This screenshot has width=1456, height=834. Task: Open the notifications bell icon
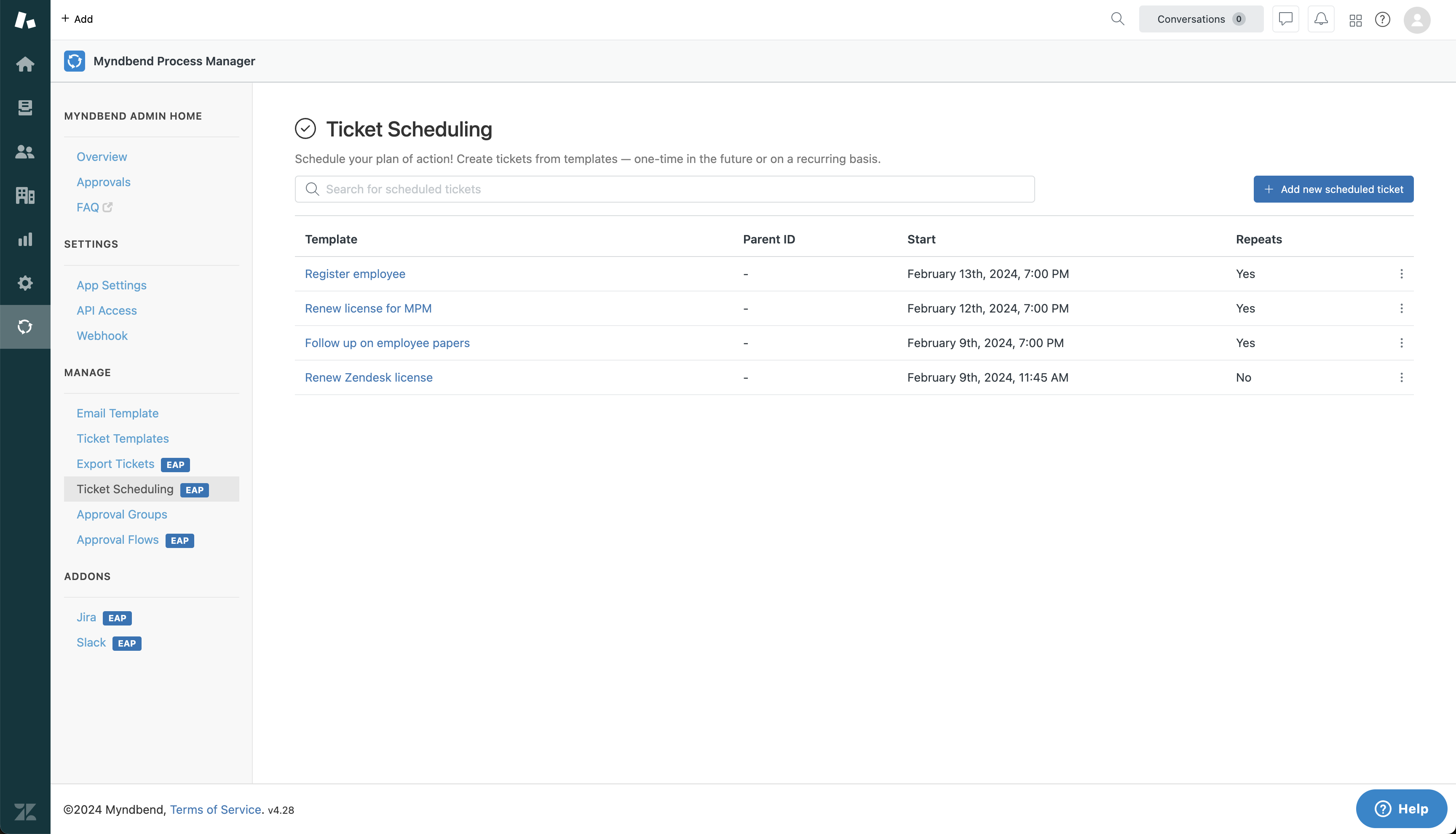(1321, 19)
